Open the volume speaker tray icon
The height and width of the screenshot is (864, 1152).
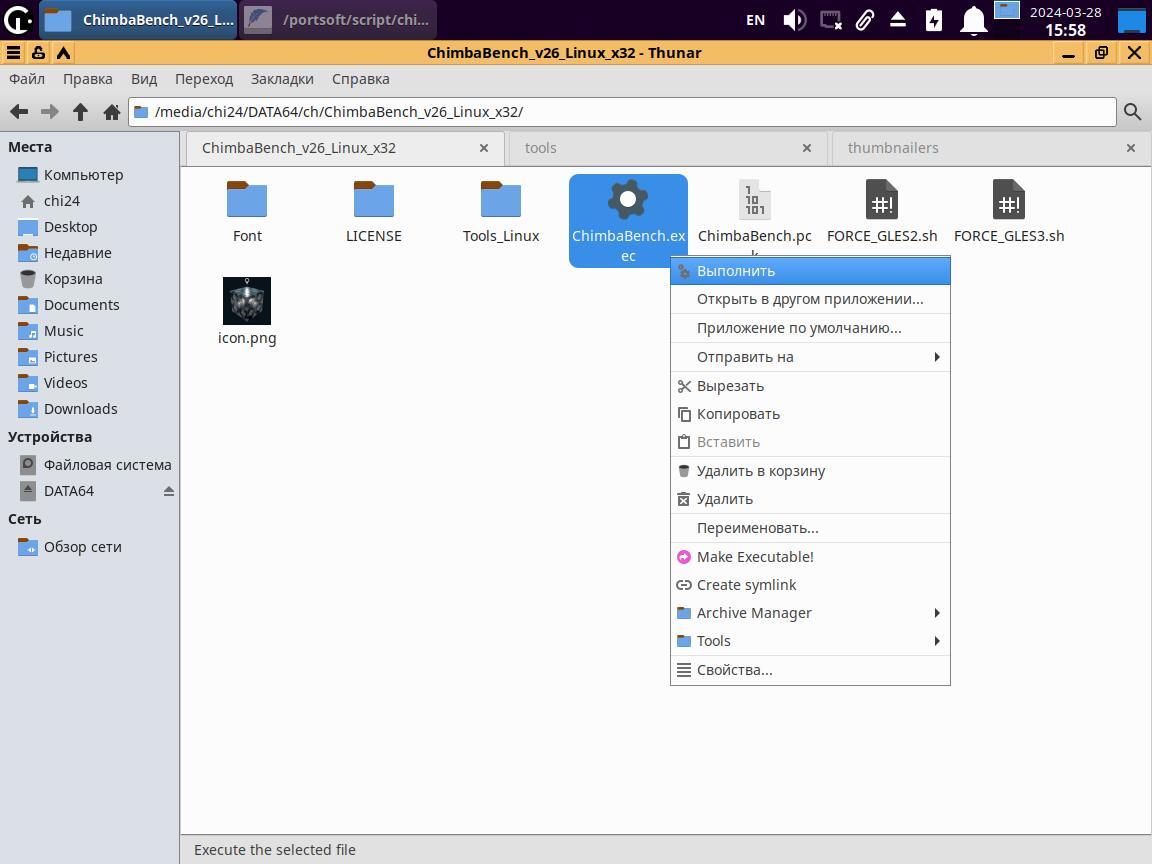[794, 20]
